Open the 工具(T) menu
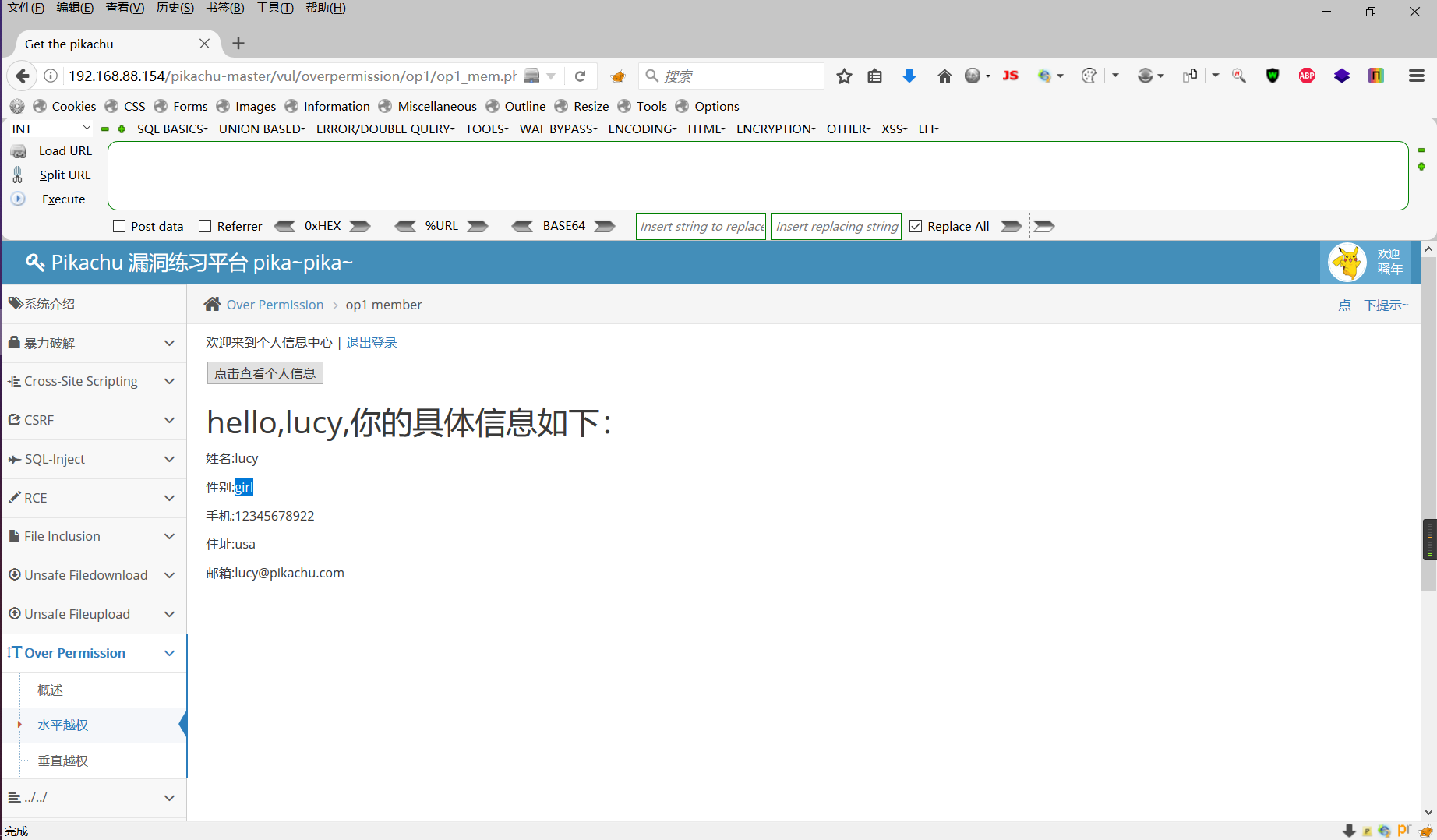The height and width of the screenshot is (840, 1437). tap(274, 8)
